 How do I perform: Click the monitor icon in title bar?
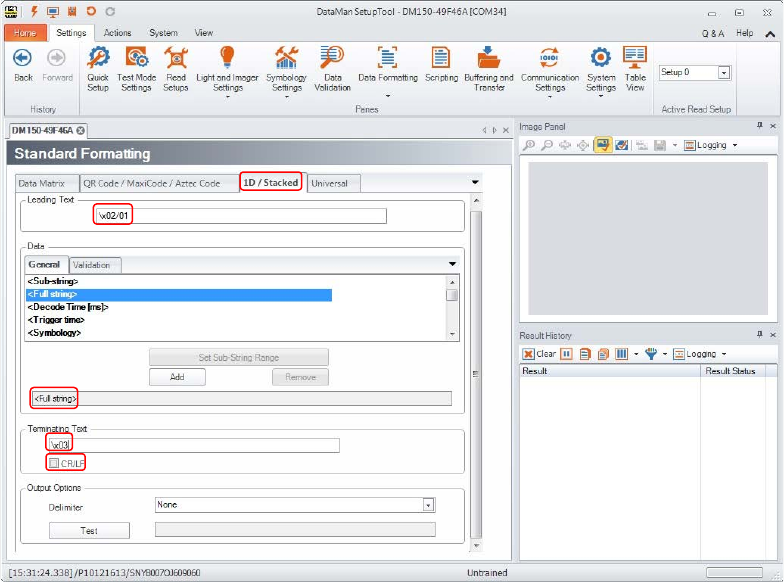pos(53,11)
